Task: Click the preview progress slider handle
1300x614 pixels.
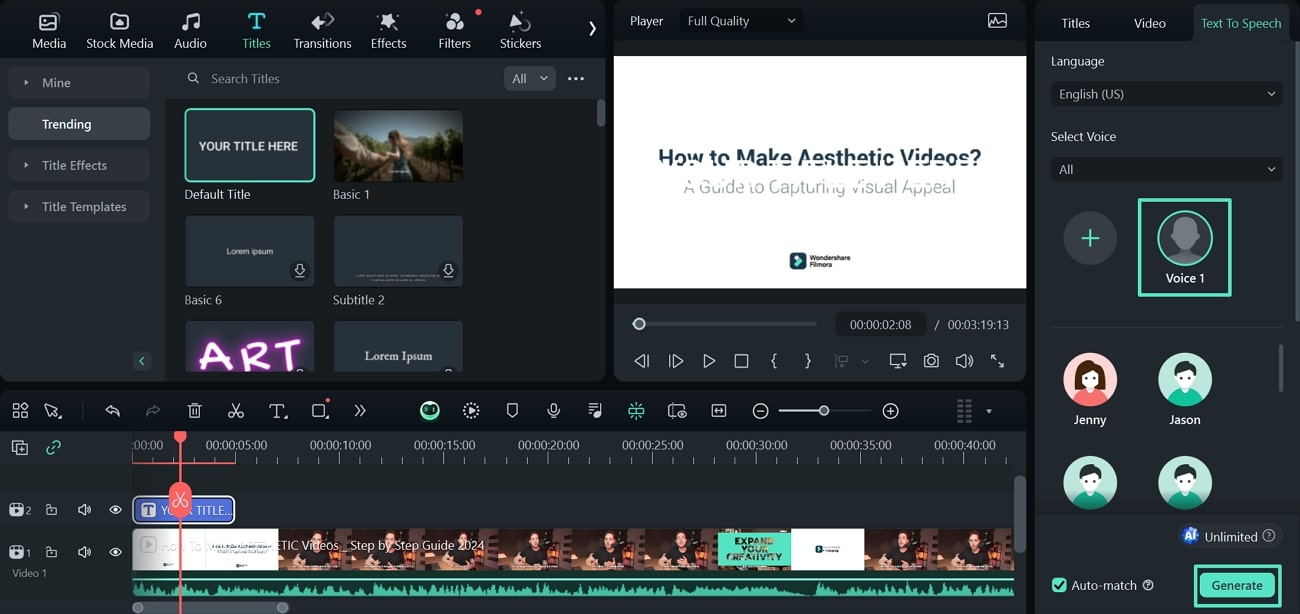Action: (x=639, y=324)
